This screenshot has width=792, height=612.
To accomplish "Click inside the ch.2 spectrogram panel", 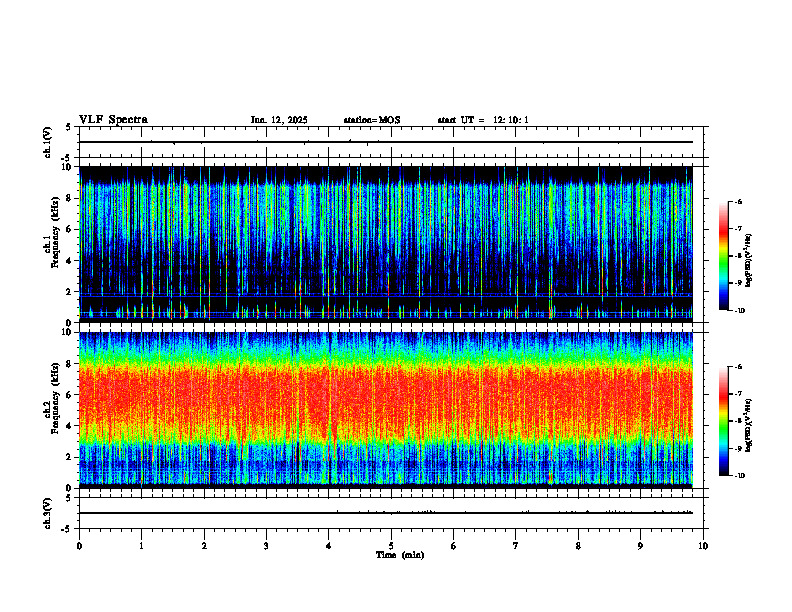I will (386, 410).
